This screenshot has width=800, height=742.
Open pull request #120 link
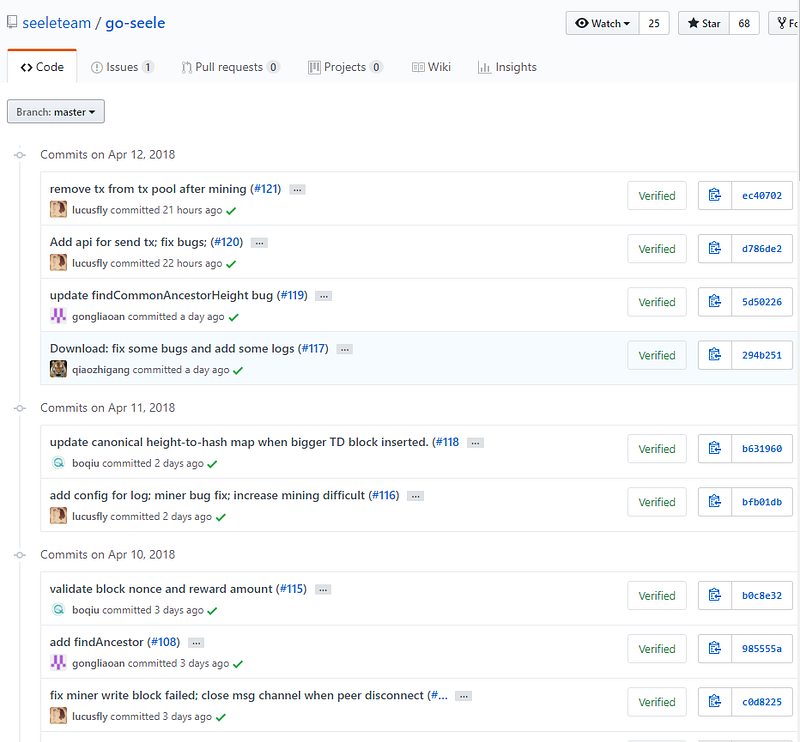(x=227, y=242)
